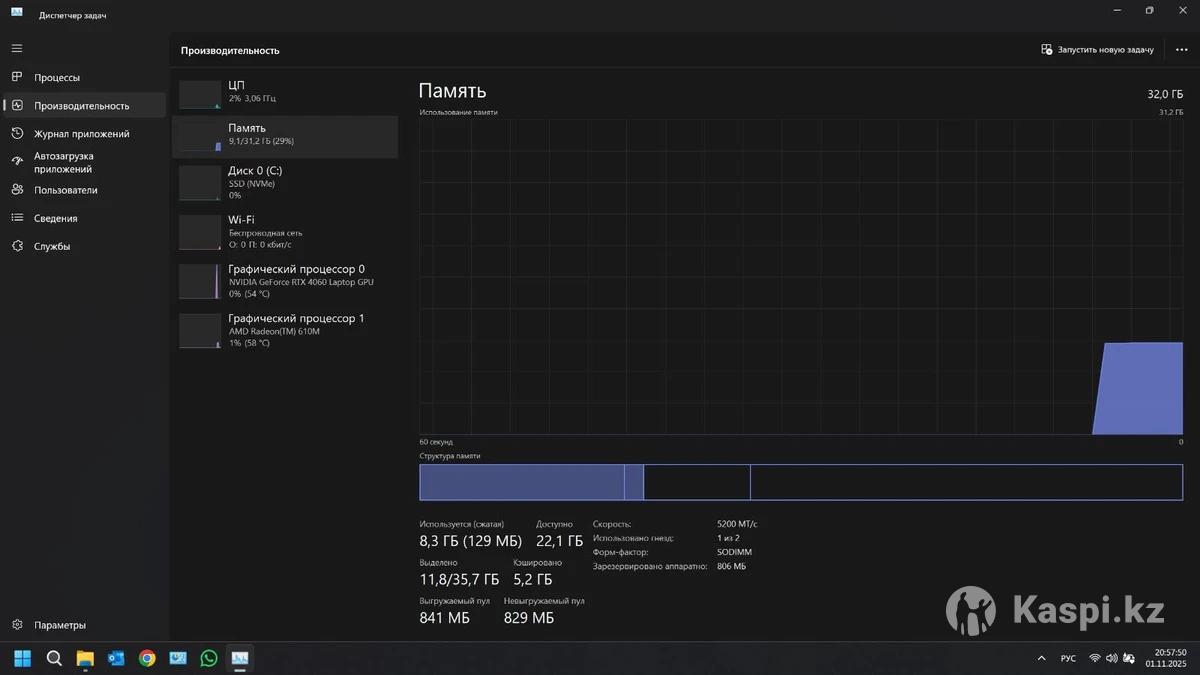Click the three-dot more options button
Image resolution: width=1200 pixels, height=675 pixels.
1181,49
